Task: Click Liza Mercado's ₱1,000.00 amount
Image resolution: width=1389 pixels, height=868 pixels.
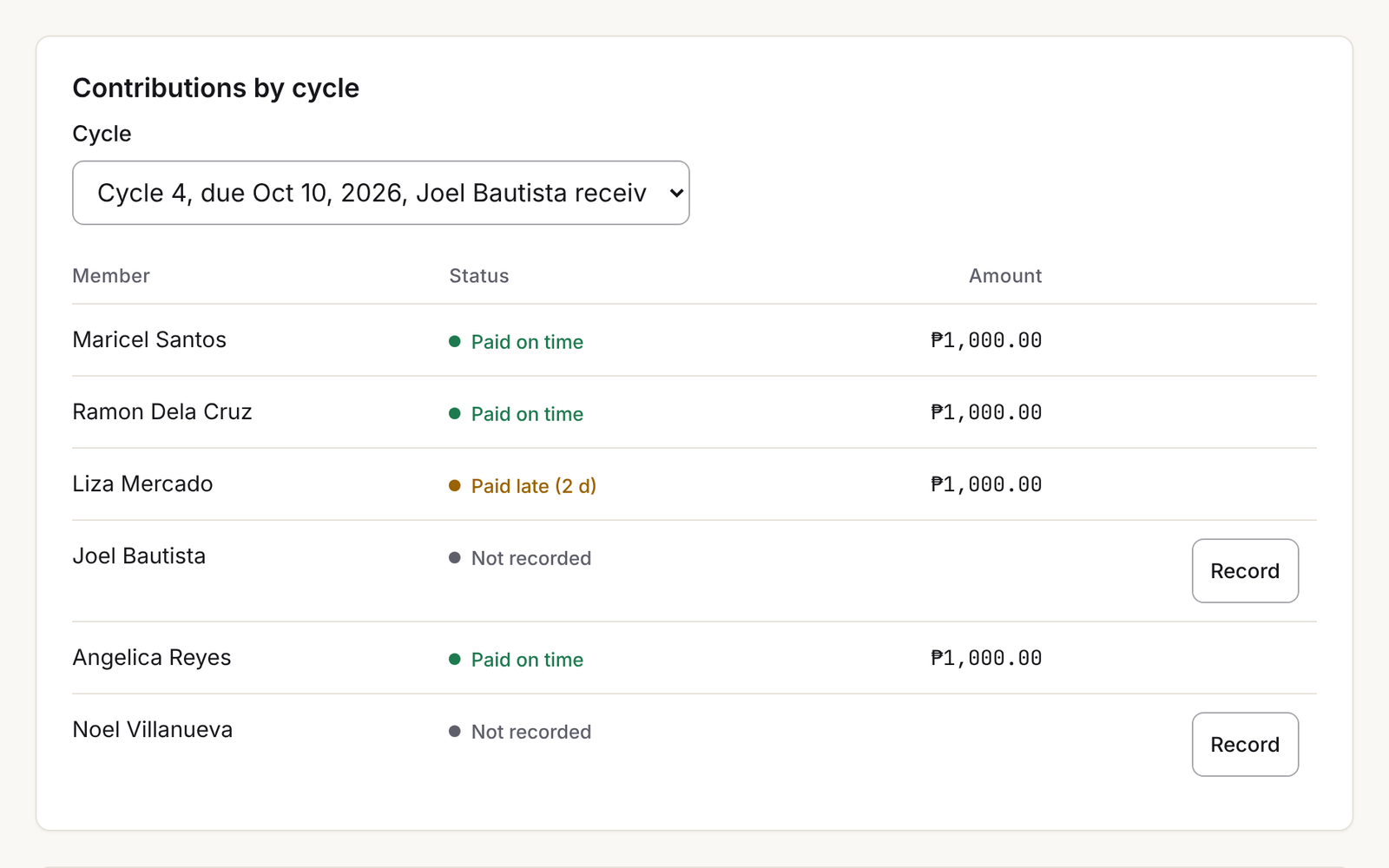Action: [x=986, y=484]
